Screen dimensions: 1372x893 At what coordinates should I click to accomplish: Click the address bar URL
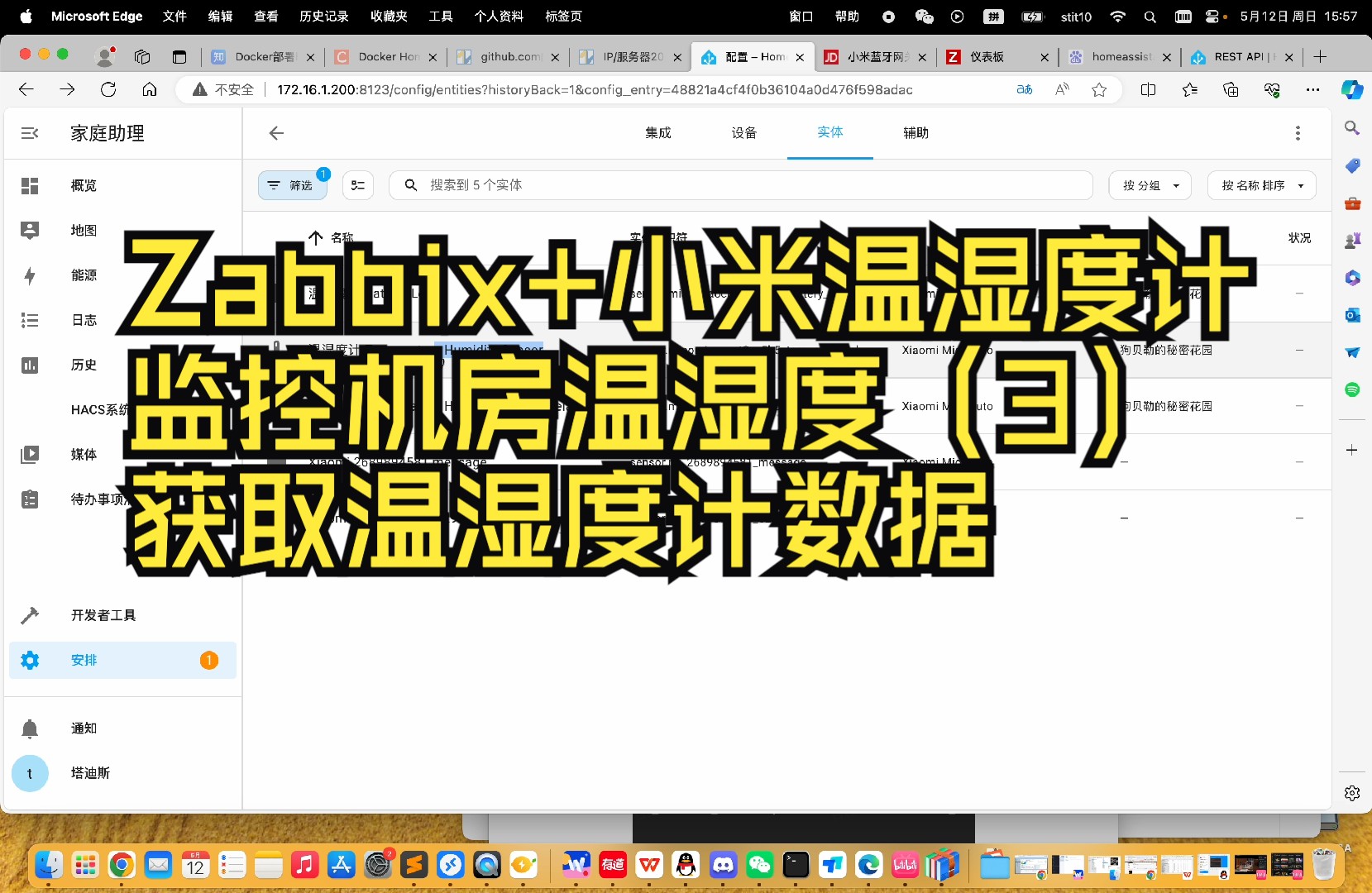coord(595,89)
